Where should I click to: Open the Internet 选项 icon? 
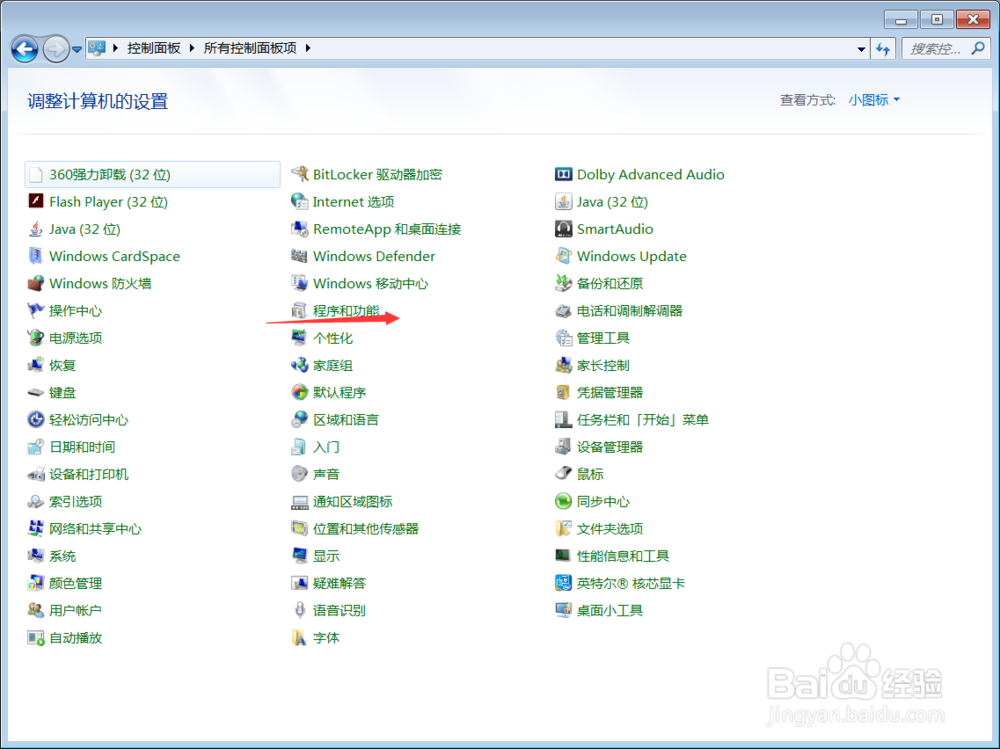[300, 202]
